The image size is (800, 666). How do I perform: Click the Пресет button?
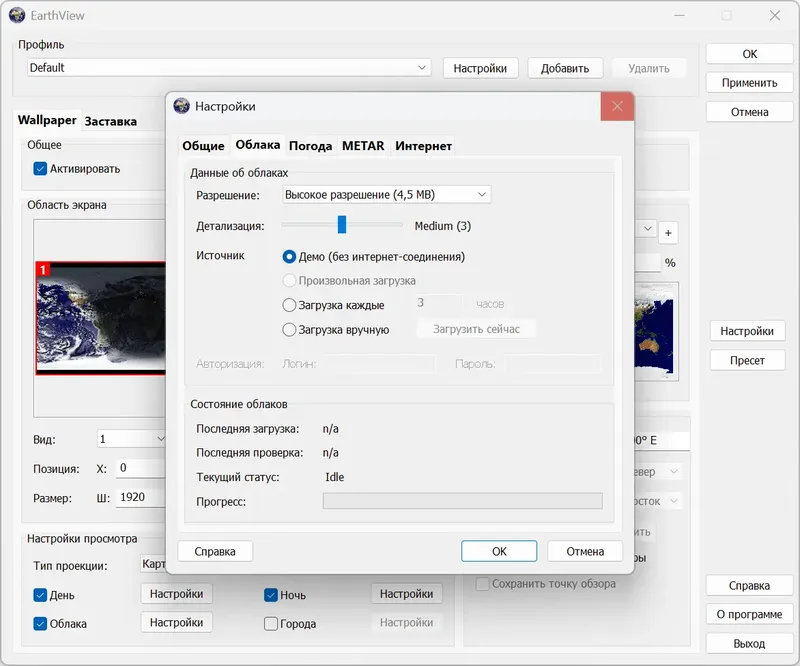click(747, 360)
